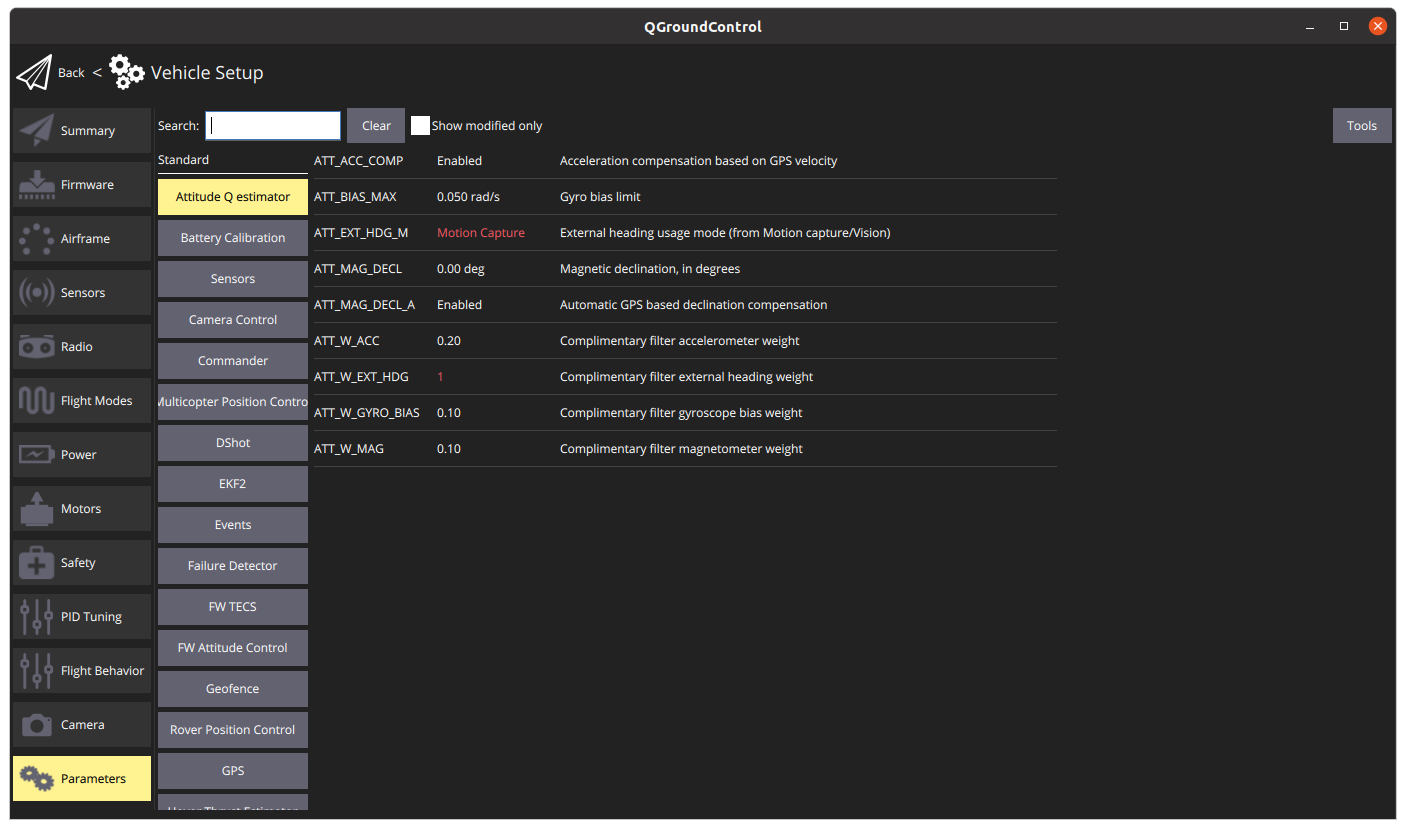Image resolution: width=1406 pixels, height=829 pixels.
Task: Select Attitude Q estimator group
Action: (233, 197)
